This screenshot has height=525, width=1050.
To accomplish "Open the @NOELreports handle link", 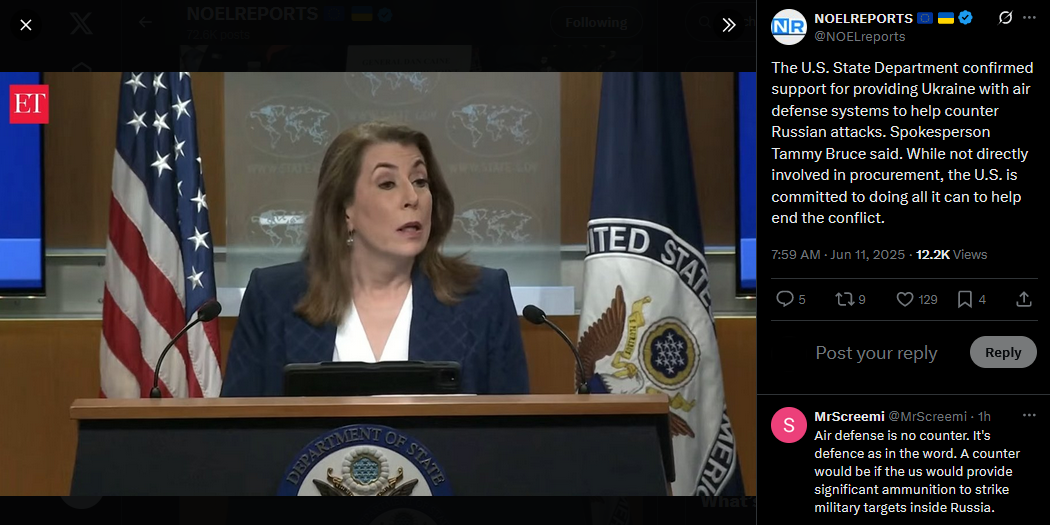I will pos(860,36).
